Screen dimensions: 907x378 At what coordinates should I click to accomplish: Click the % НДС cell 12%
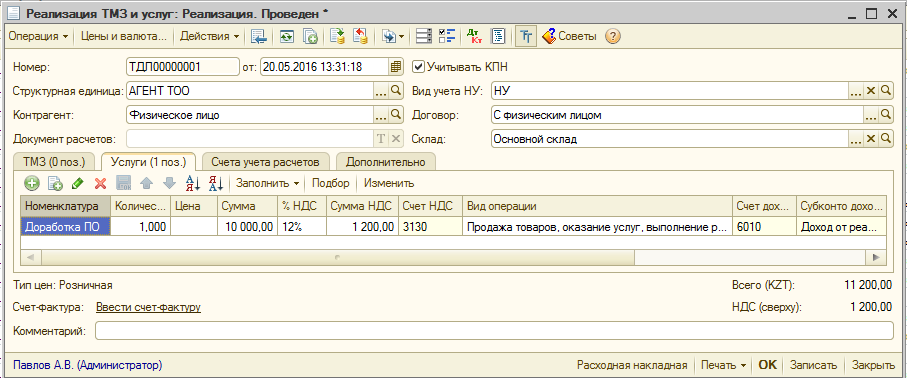(303, 227)
